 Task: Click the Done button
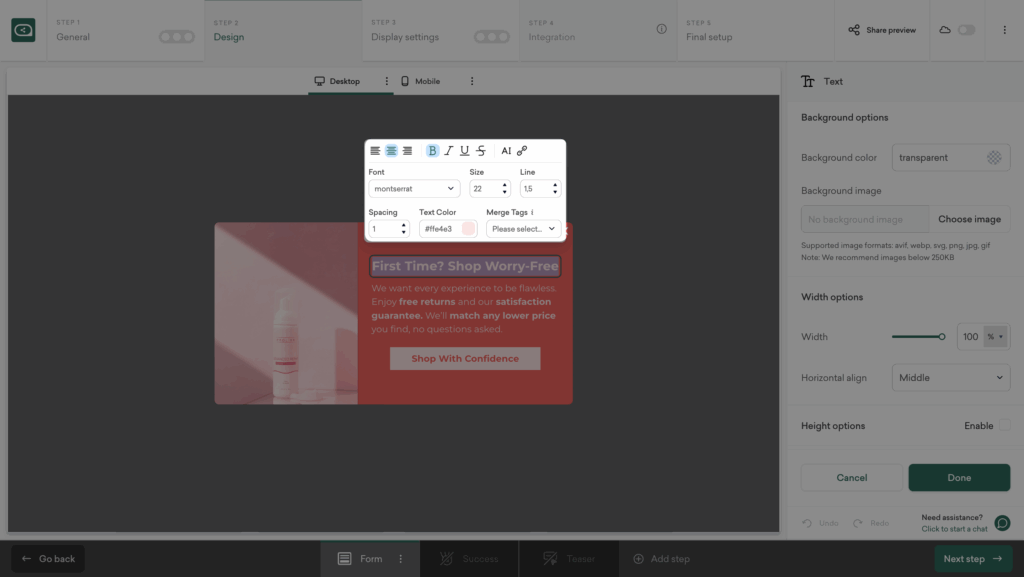tap(958, 478)
